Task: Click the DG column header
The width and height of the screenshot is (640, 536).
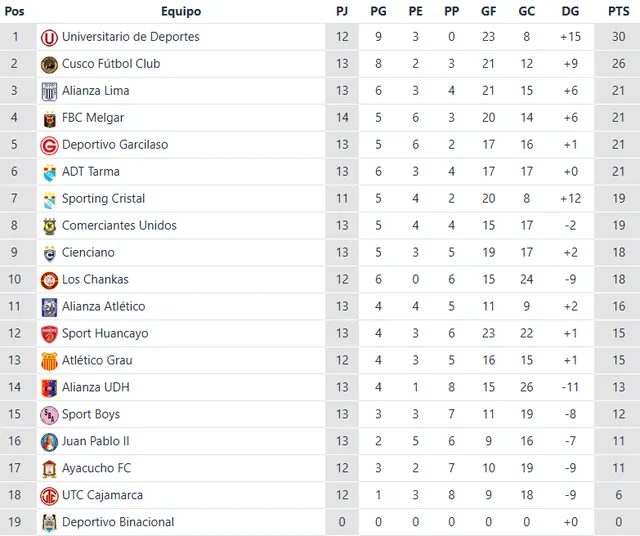Action: [570, 12]
